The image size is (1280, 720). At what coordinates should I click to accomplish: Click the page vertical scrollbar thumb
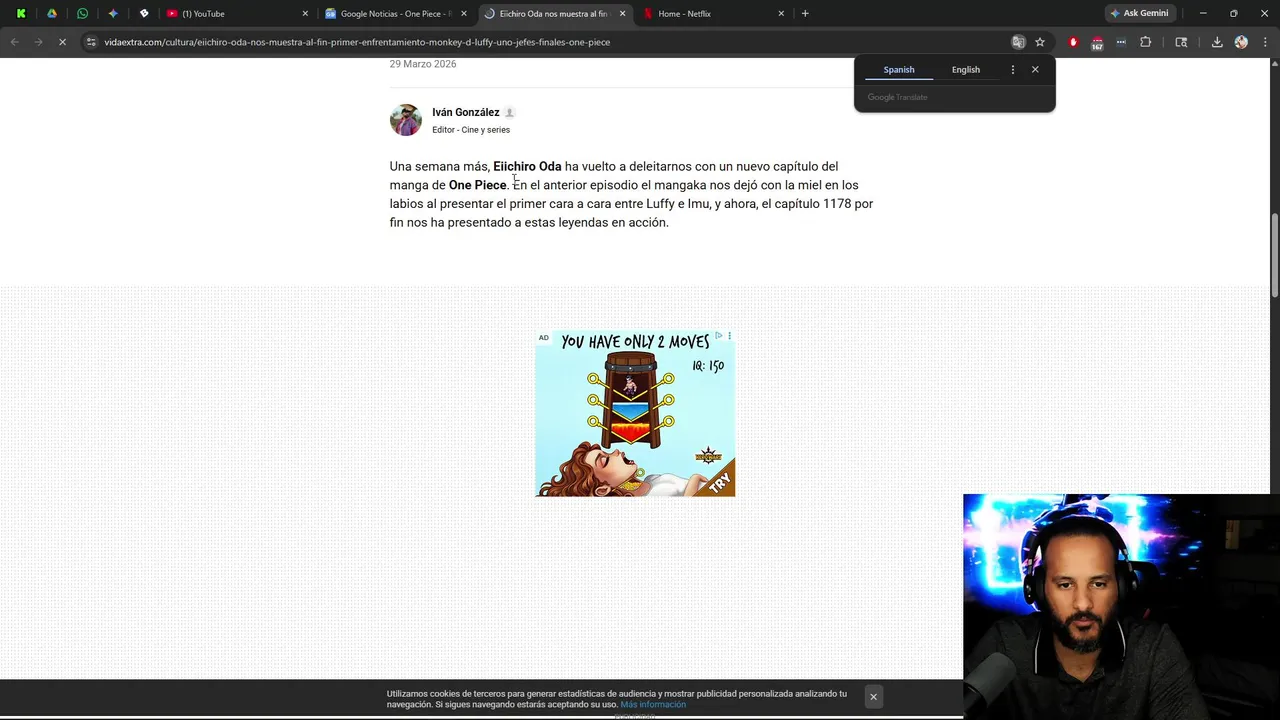tap(1274, 255)
